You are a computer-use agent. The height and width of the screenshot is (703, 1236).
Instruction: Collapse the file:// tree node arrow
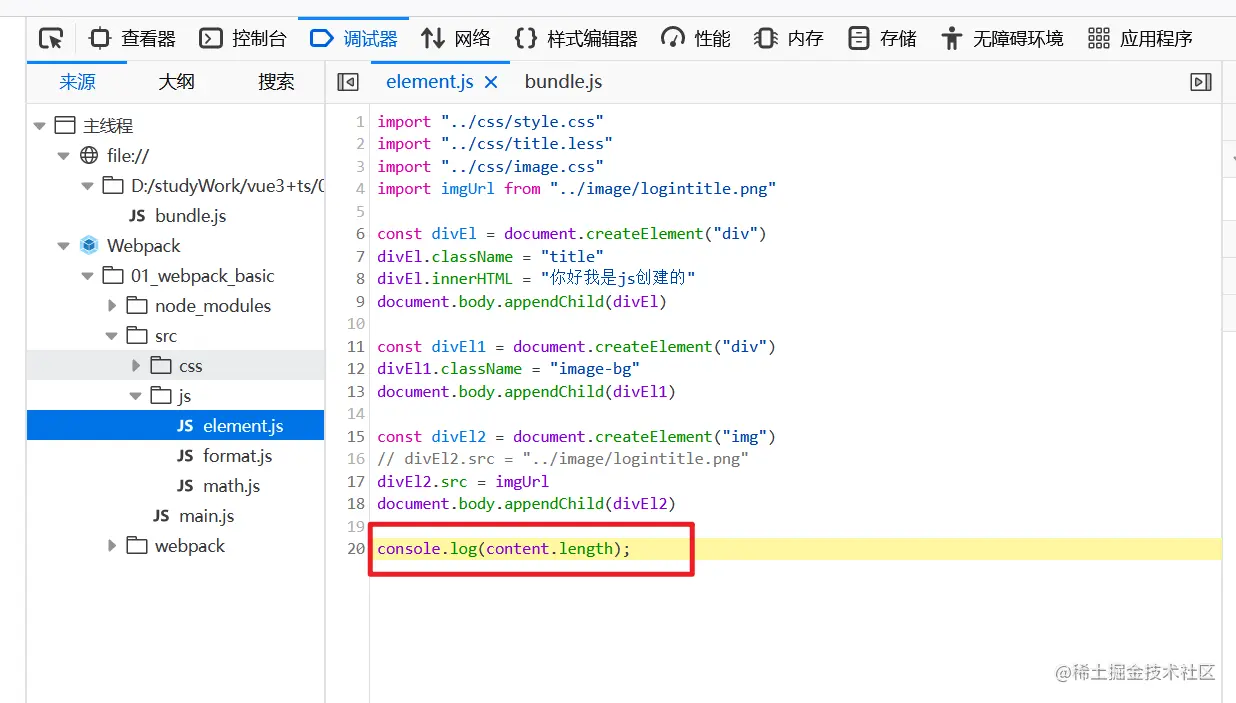(64, 156)
